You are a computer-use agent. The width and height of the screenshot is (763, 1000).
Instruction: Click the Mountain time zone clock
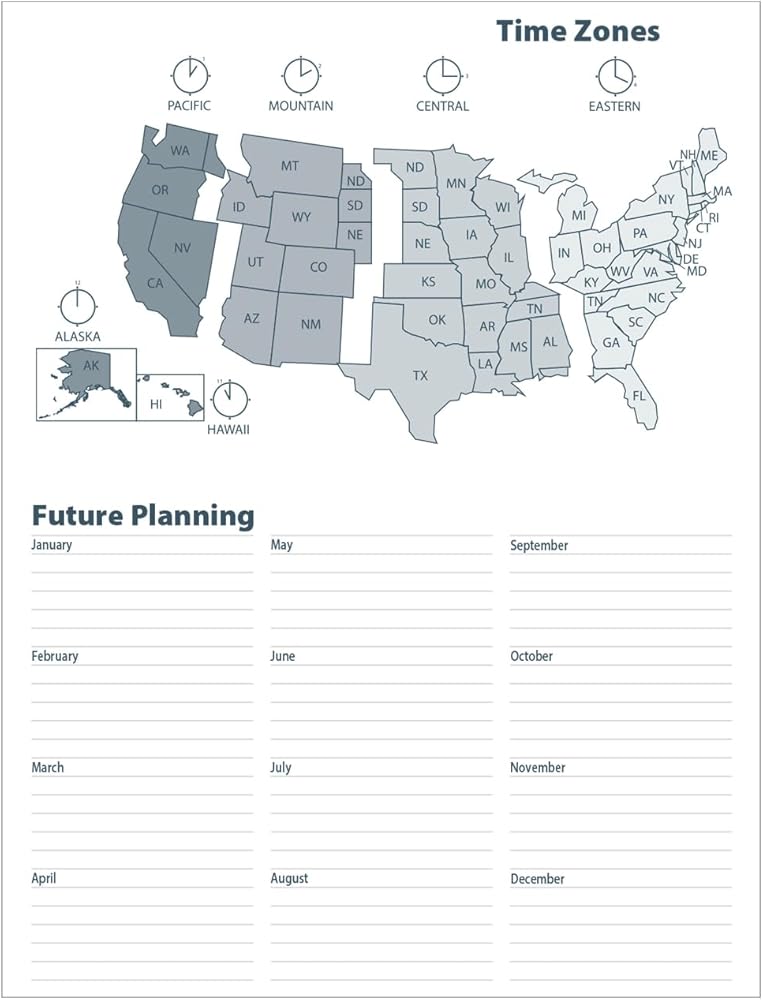300,75
